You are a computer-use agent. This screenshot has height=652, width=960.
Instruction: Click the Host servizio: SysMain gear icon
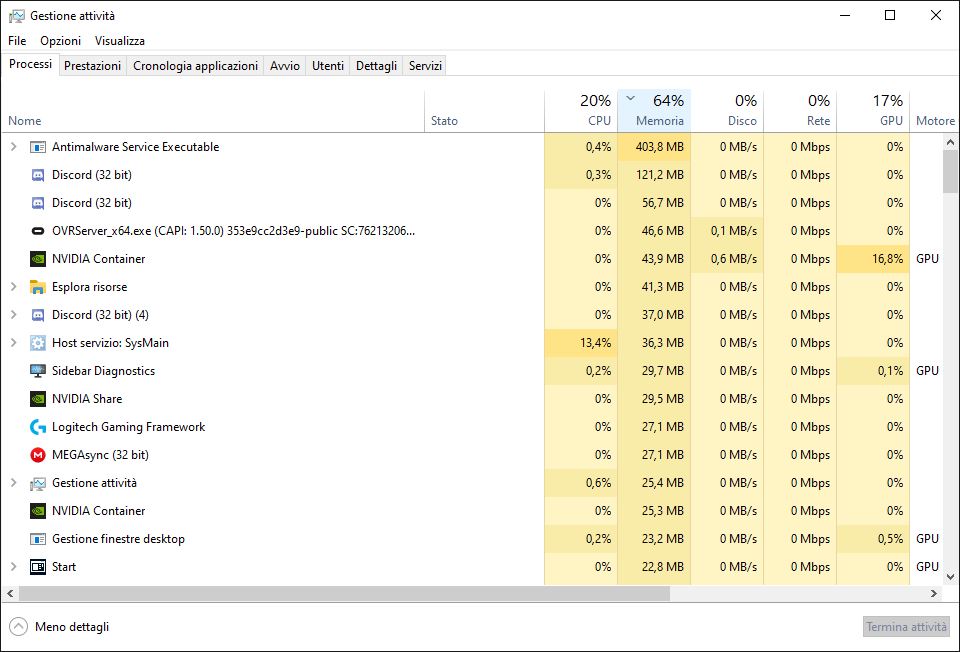(x=38, y=343)
